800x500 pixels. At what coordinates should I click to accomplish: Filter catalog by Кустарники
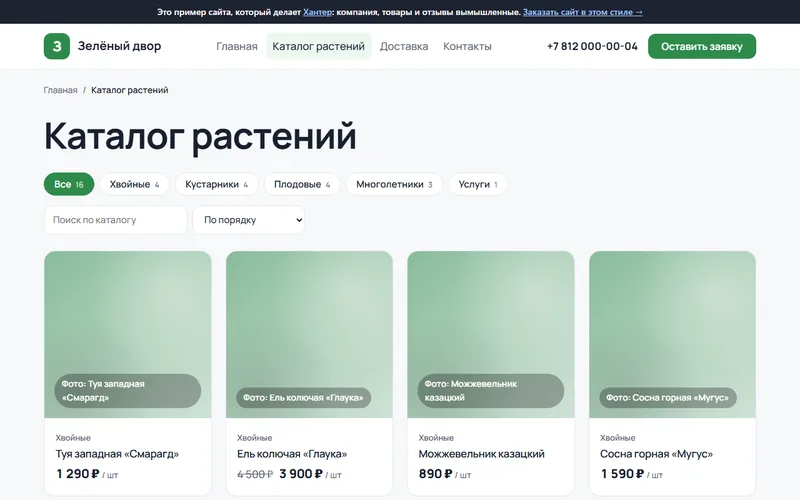[x=217, y=184]
